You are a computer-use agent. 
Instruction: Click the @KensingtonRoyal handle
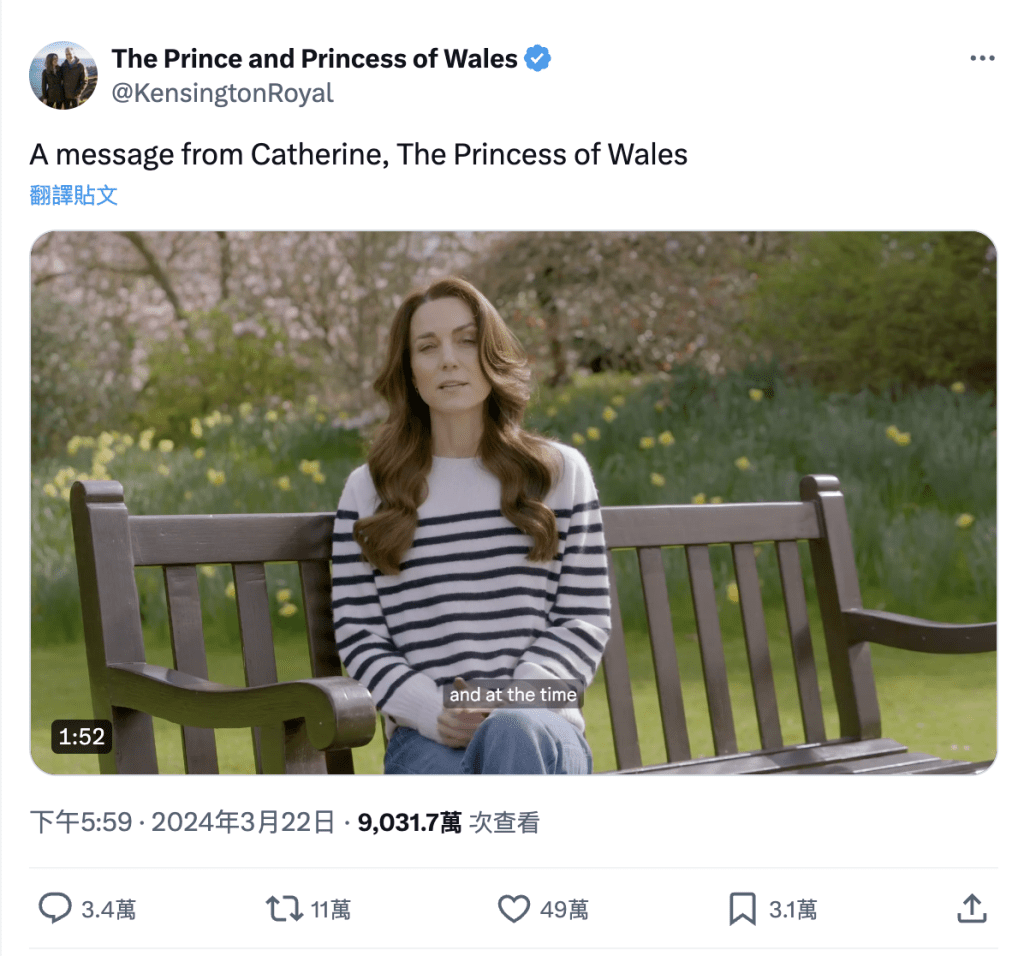222,93
